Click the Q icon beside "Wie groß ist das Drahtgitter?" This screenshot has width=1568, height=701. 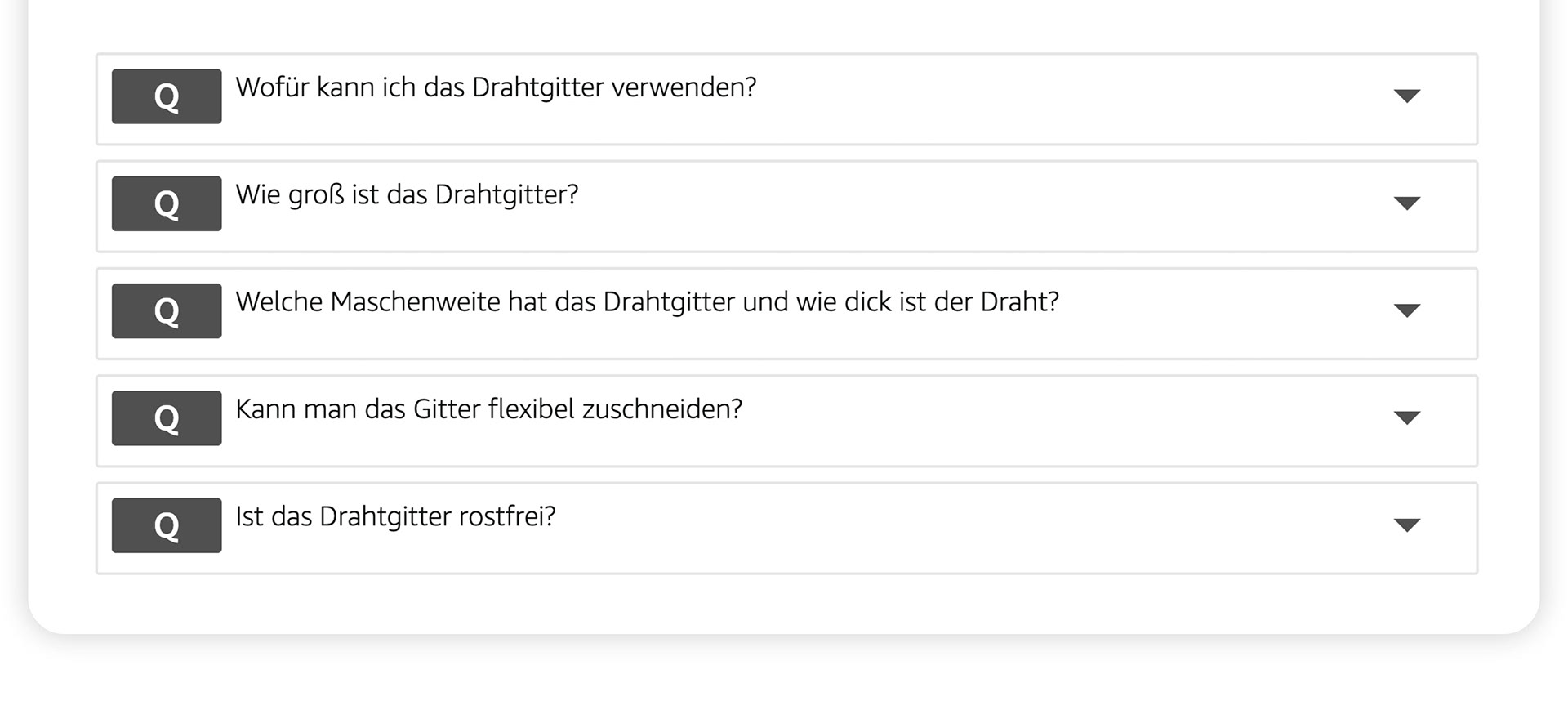167,203
